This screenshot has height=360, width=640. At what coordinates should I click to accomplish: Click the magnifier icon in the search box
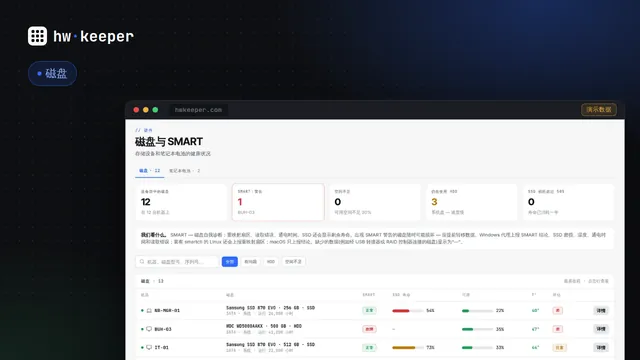(142, 262)
